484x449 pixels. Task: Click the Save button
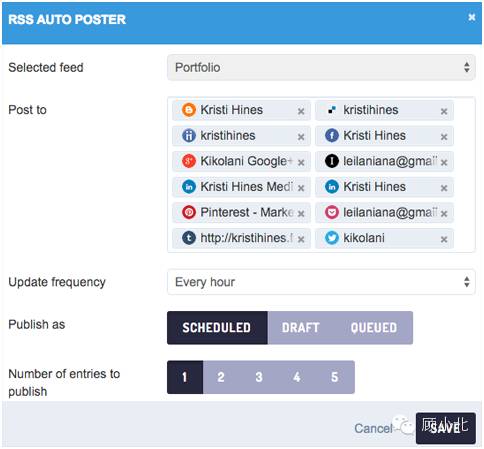445,428
